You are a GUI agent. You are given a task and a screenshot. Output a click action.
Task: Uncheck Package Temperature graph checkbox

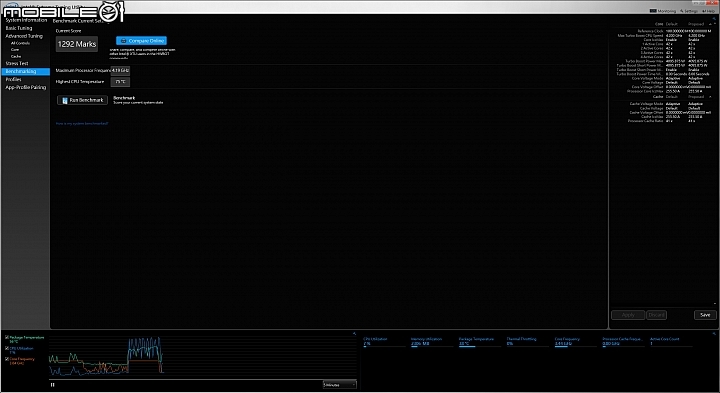(x=7, y=337)
